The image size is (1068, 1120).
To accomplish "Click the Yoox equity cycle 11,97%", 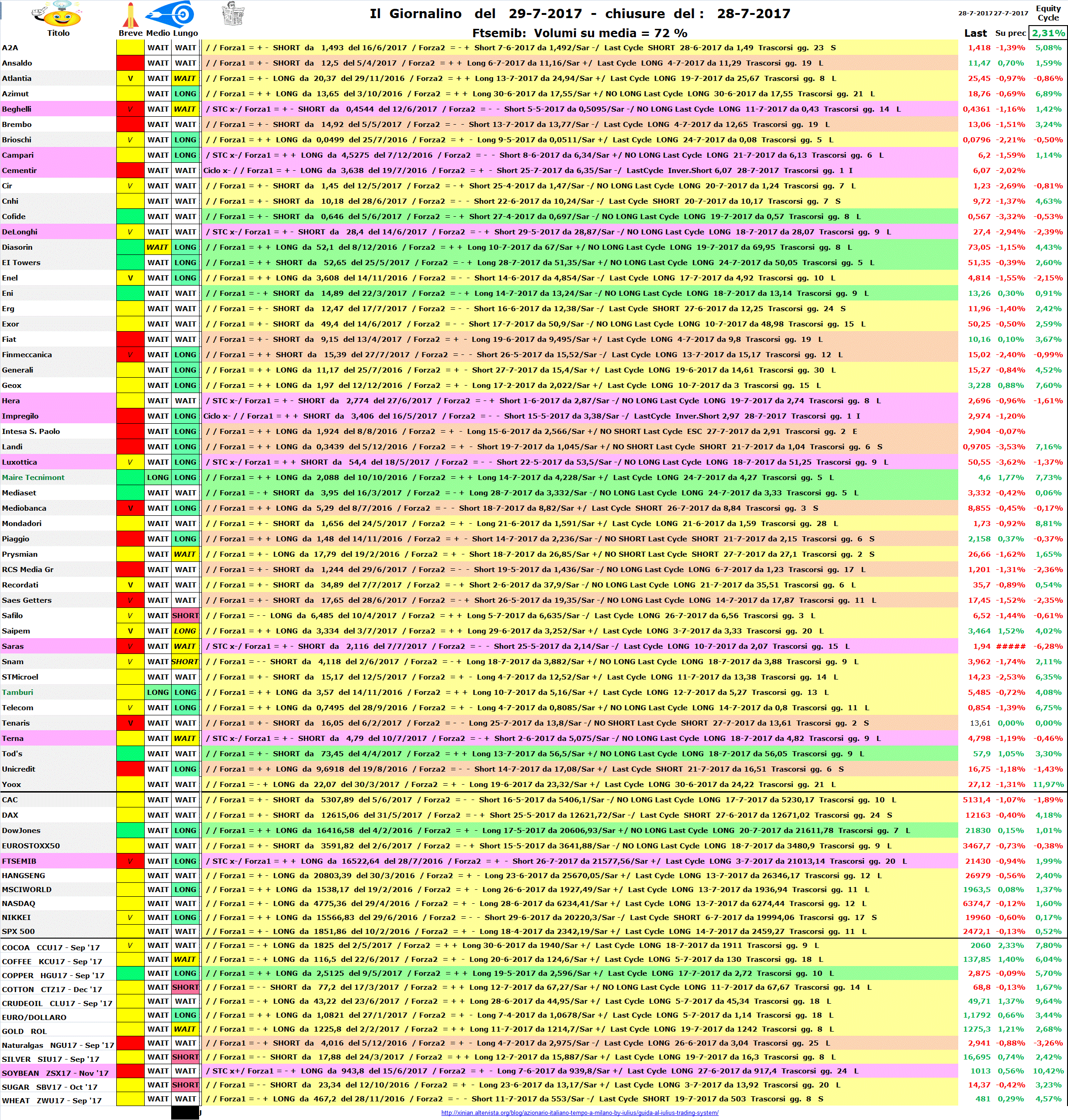I will pos(1048,785).
